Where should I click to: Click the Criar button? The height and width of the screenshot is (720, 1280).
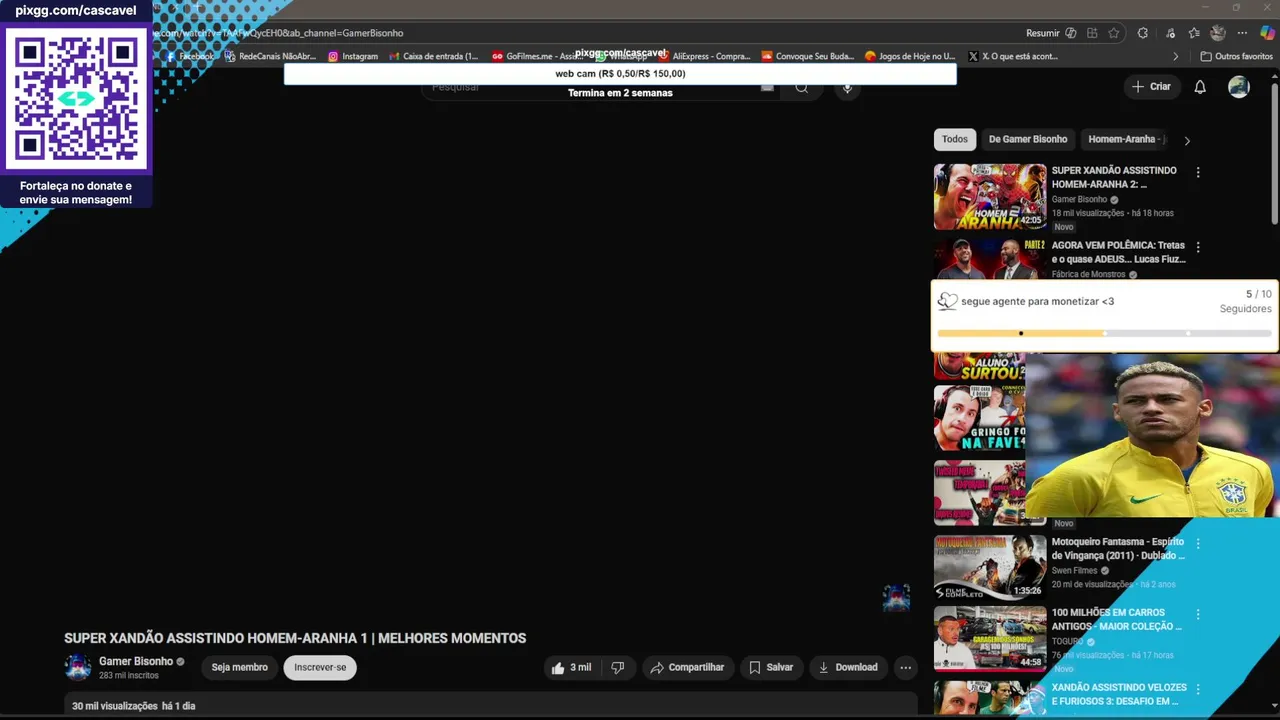1151,87
